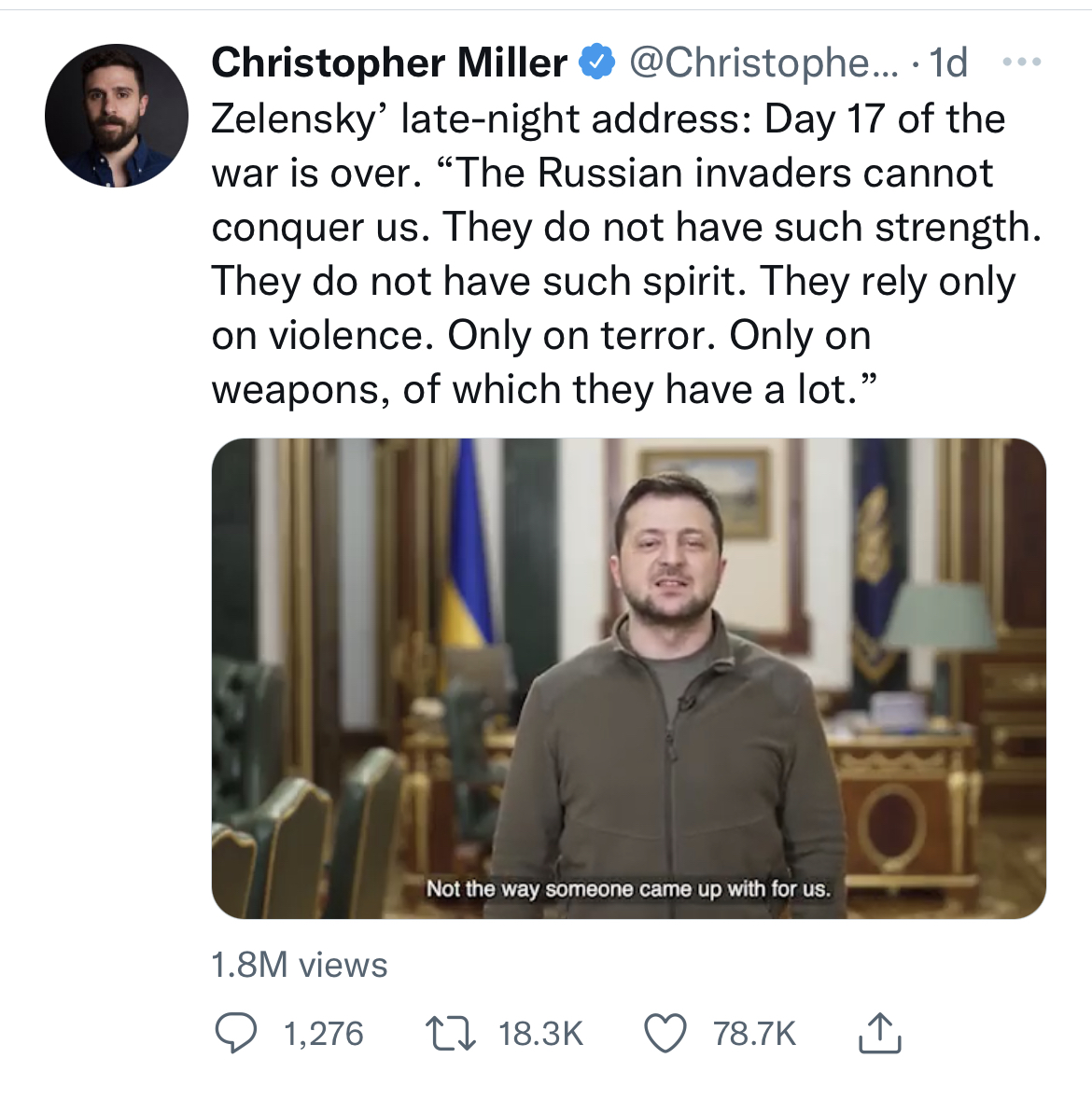Click the 1,276 replies count
1092x1100 pixels.
323,1034
